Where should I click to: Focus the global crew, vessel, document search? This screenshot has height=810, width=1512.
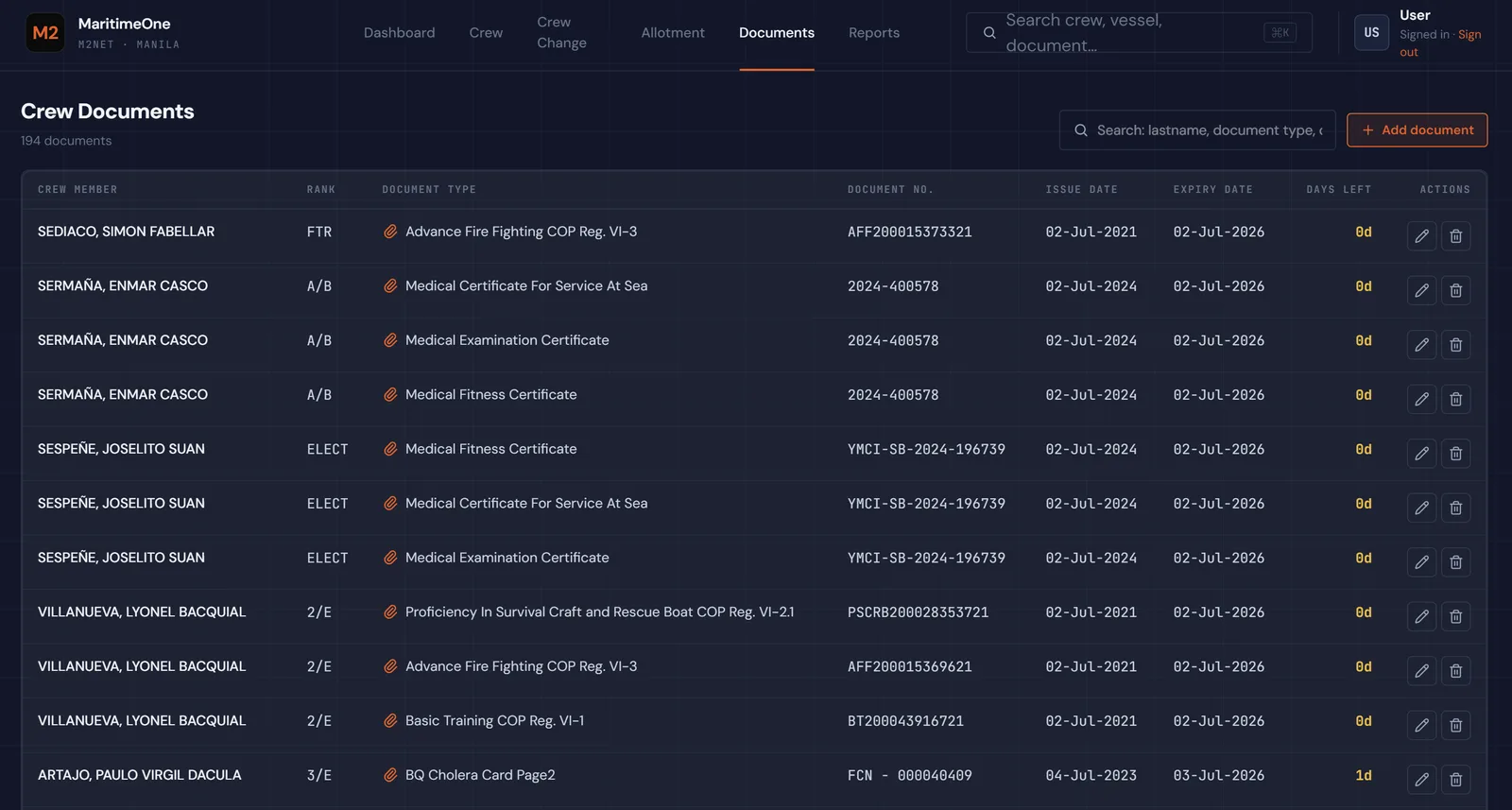tap(1139, 32)
